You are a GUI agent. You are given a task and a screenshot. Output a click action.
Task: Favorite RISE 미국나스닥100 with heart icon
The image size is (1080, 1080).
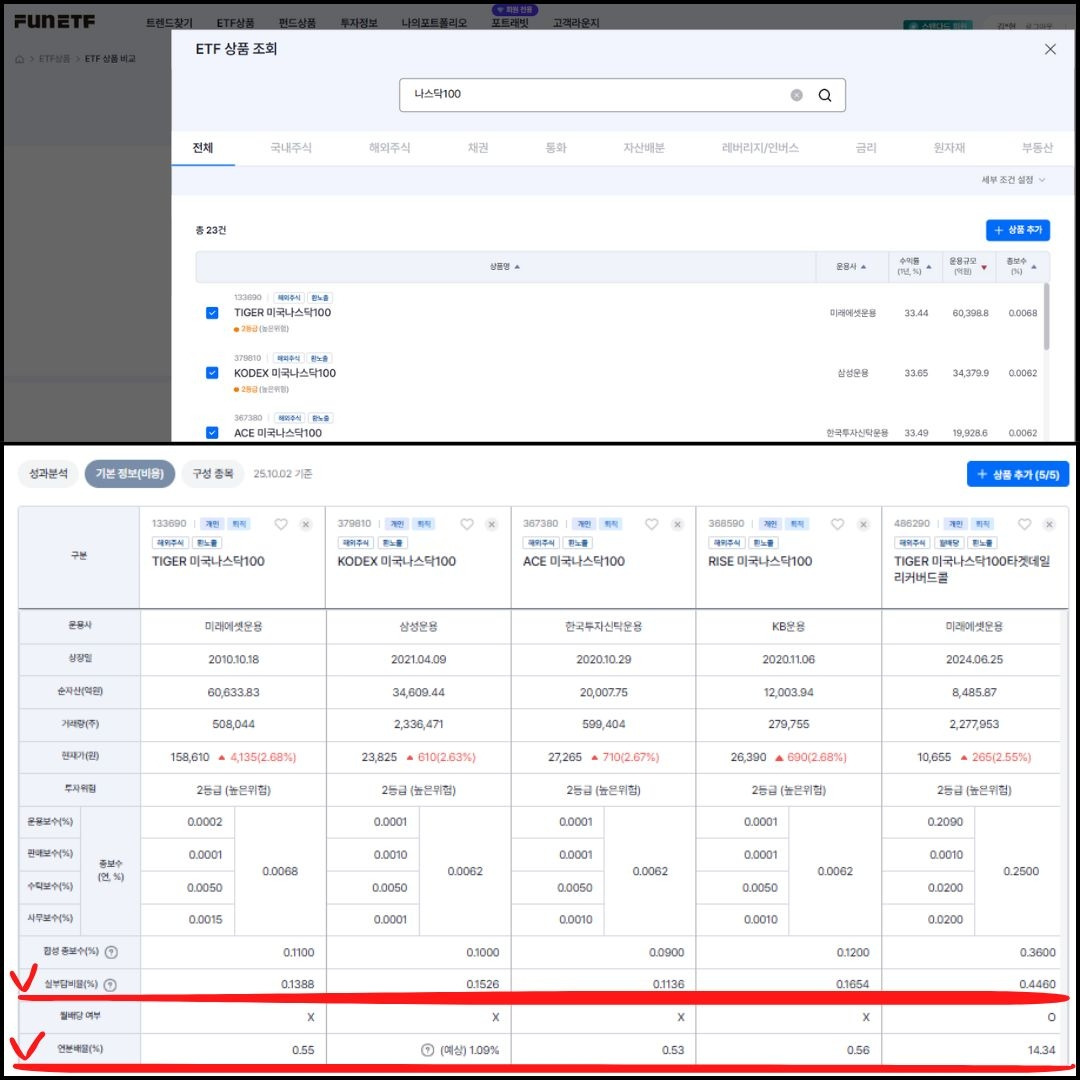(838, 524)
